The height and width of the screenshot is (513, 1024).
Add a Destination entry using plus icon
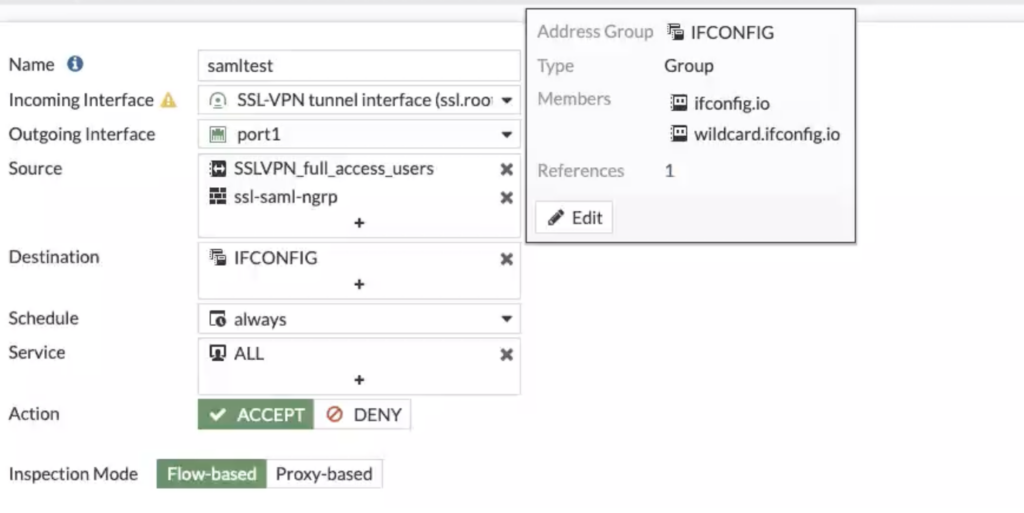(359, 285)
